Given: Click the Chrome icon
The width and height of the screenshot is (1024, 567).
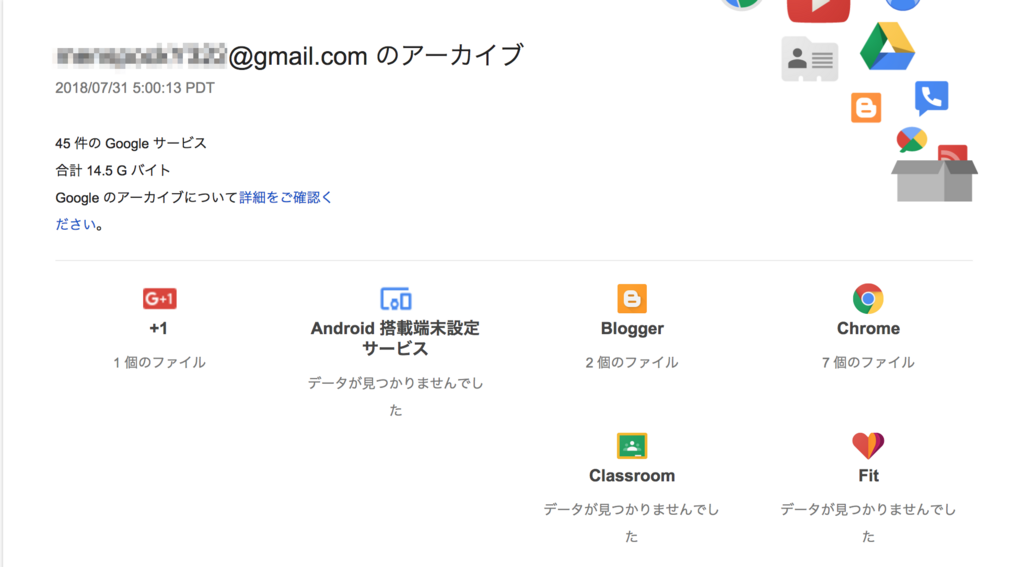Looking at the screenshot, I should pyautogui.click(x=868, y=299).
